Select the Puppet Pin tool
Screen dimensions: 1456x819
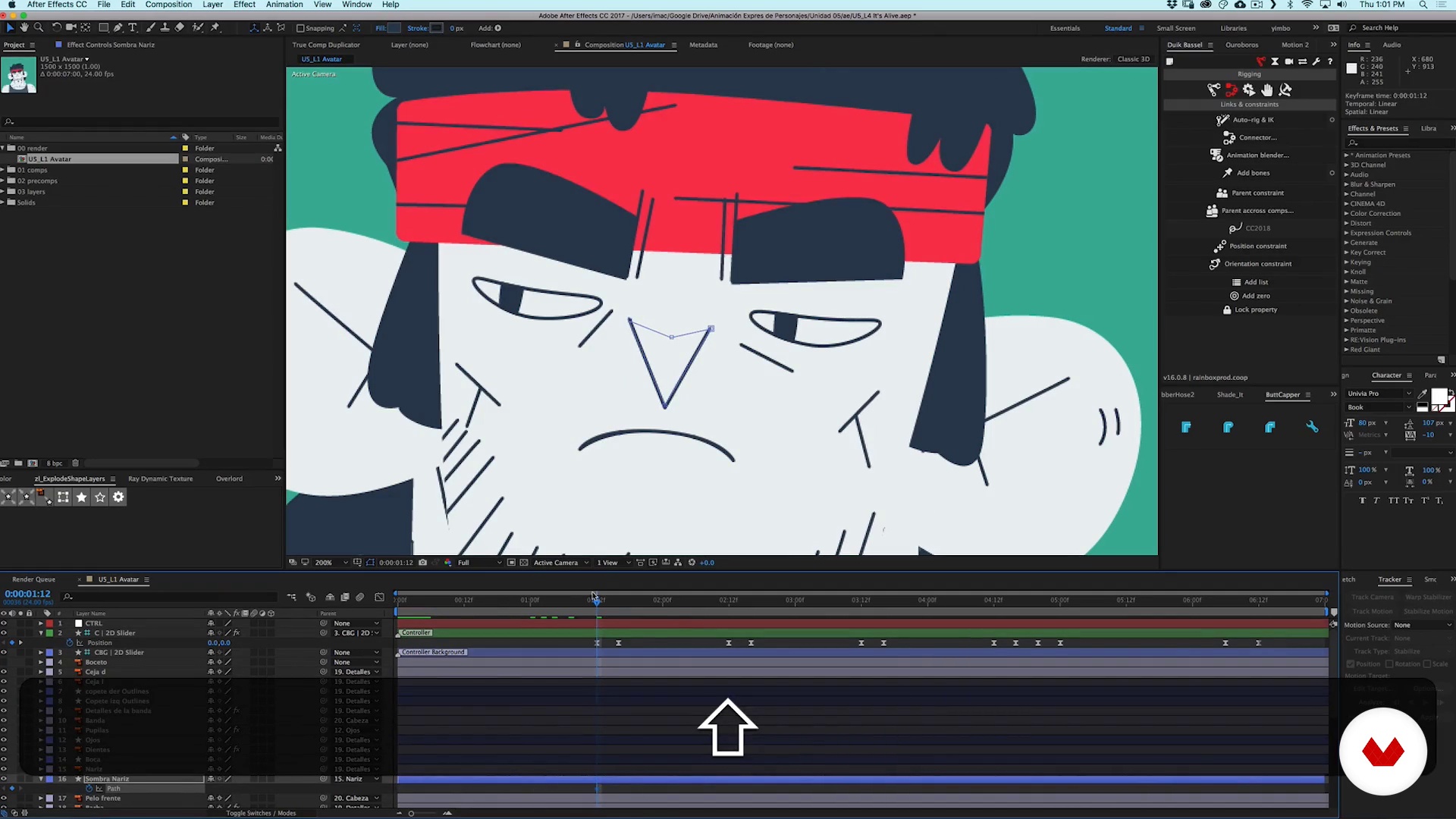click(215, 27)
